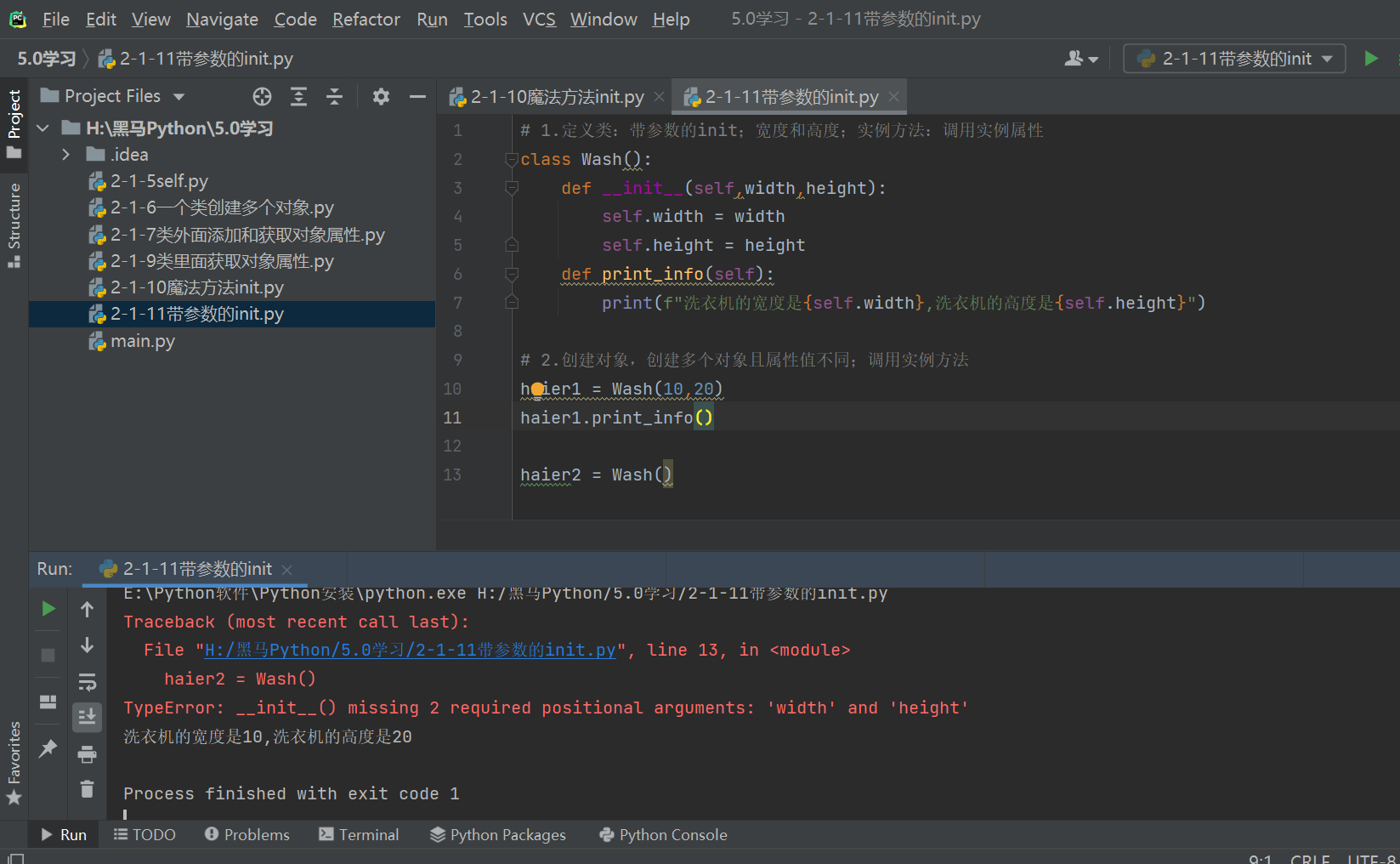Screen dimensions: 1400x864
Task: Open the Tools menu
Action: (x=485, y=19)
